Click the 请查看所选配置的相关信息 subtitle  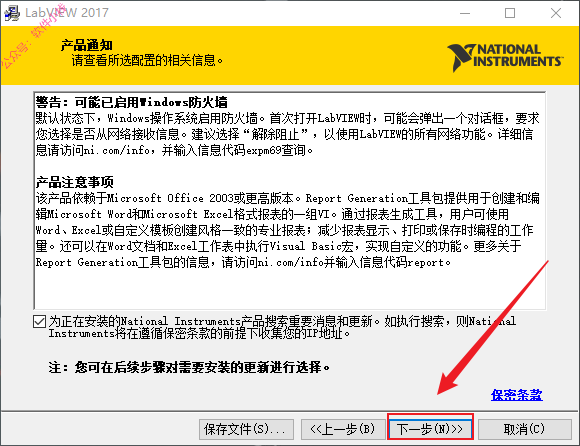tap(147, 60)
